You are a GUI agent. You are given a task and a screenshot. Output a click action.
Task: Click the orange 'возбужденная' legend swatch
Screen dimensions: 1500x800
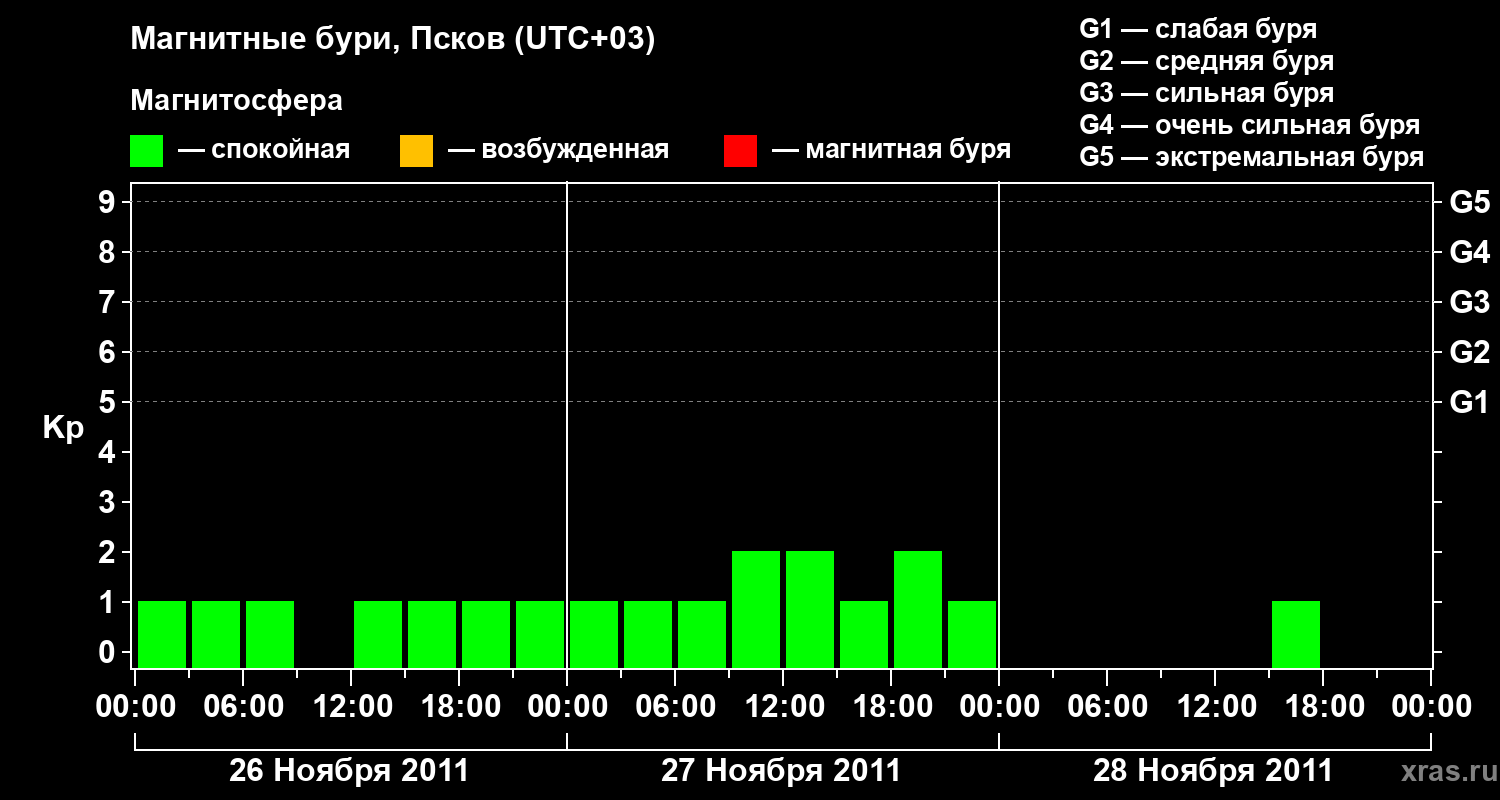click(416, 151)
